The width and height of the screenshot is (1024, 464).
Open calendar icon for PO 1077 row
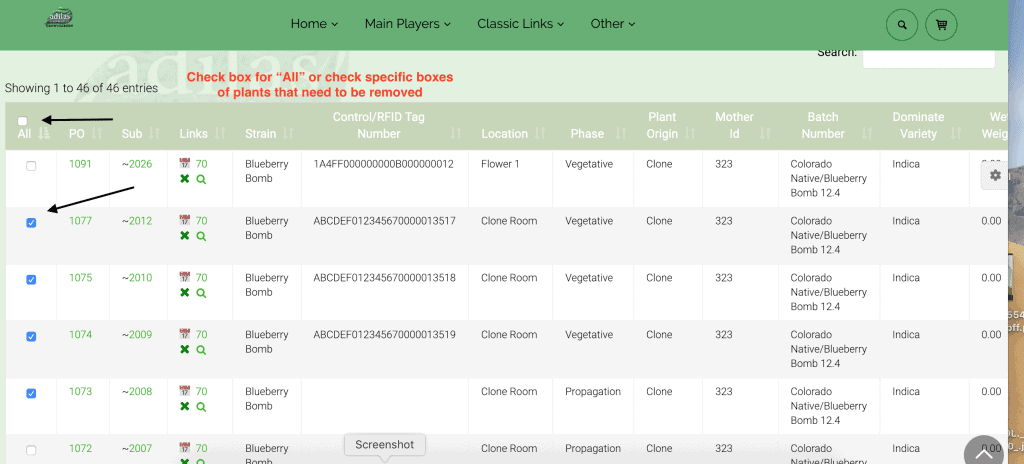(184, 221)
